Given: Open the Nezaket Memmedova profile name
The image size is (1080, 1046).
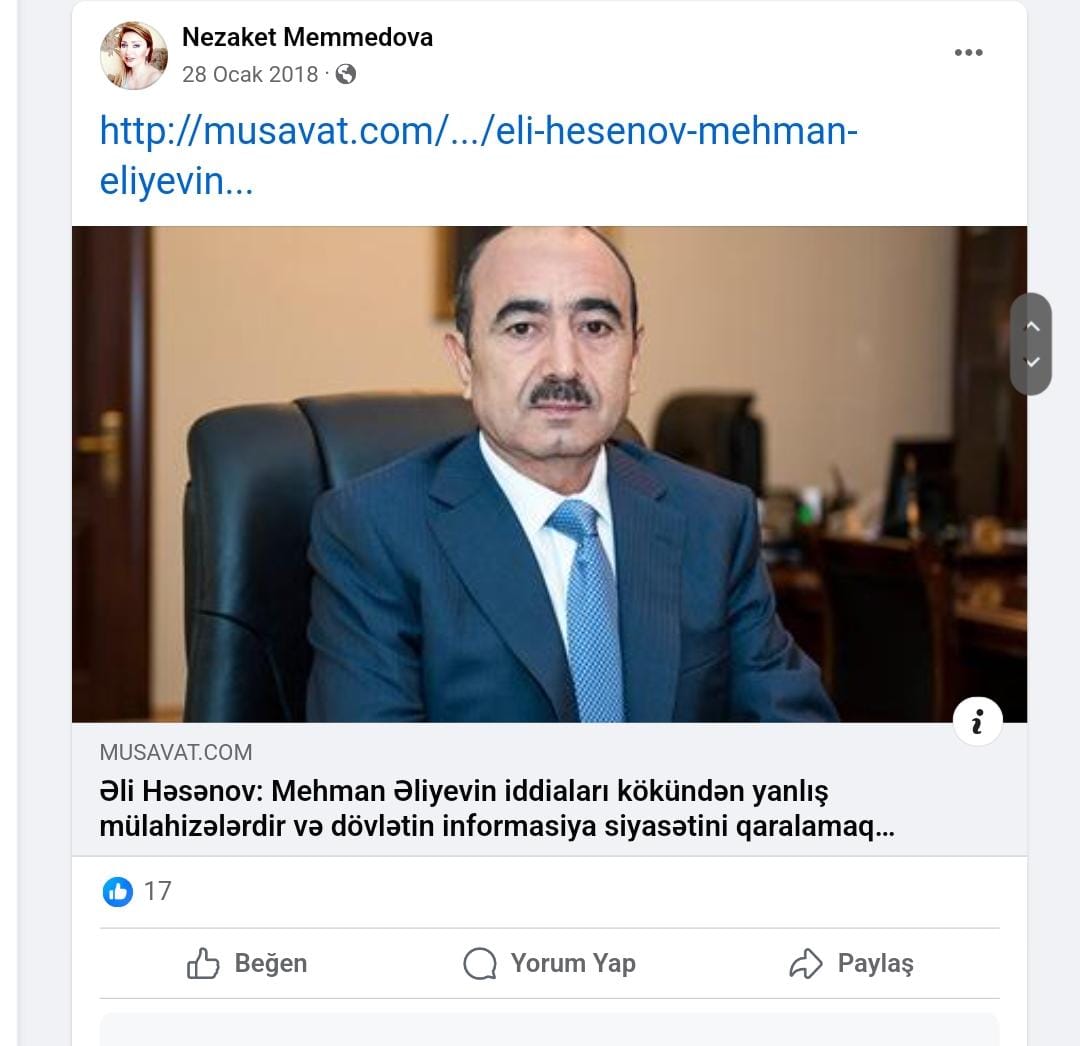Looking at the screenshot, I should tap(307, 37).
